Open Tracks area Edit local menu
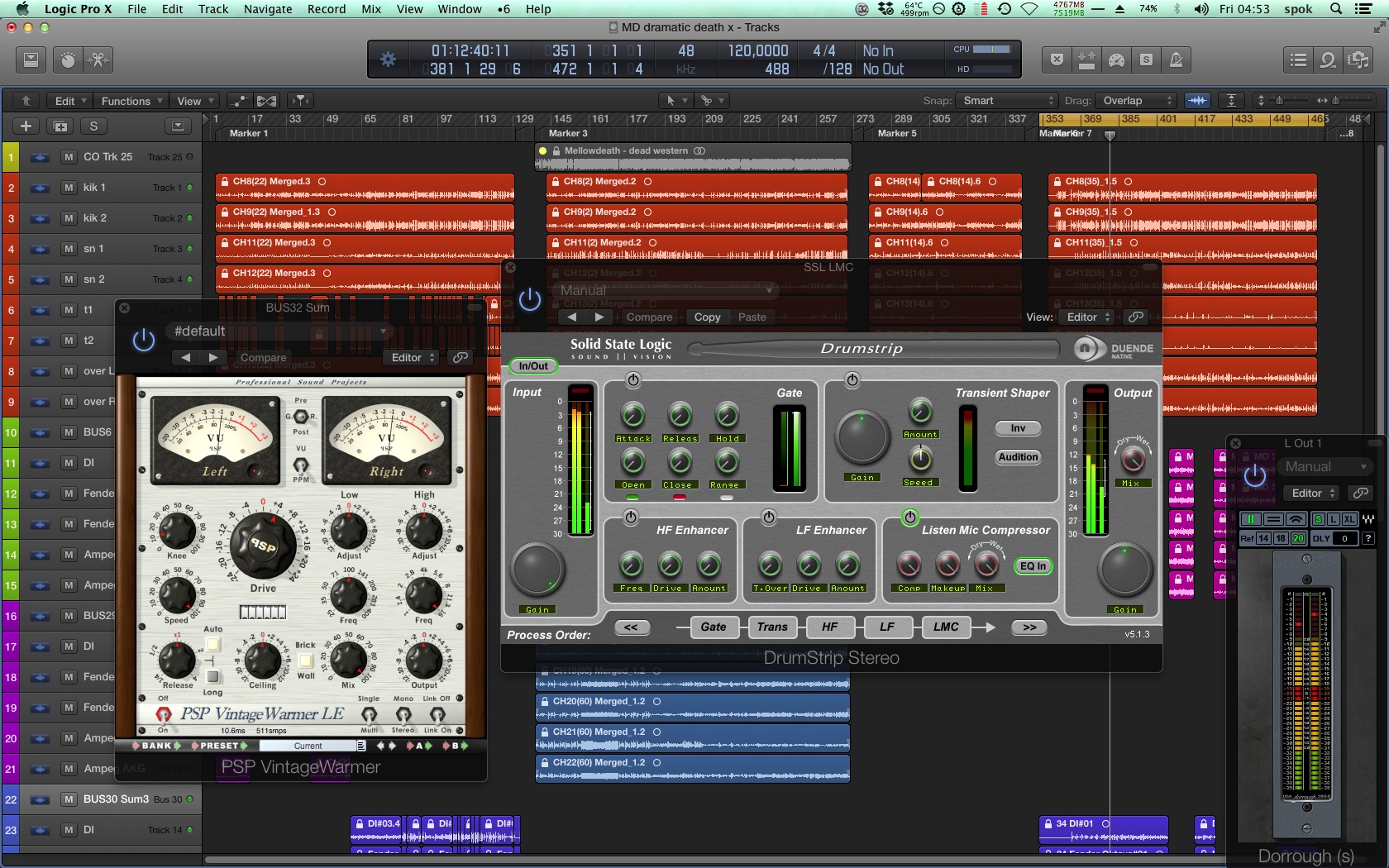The width and height of the screenshot is (1389, 868). (x=70, y=101)
